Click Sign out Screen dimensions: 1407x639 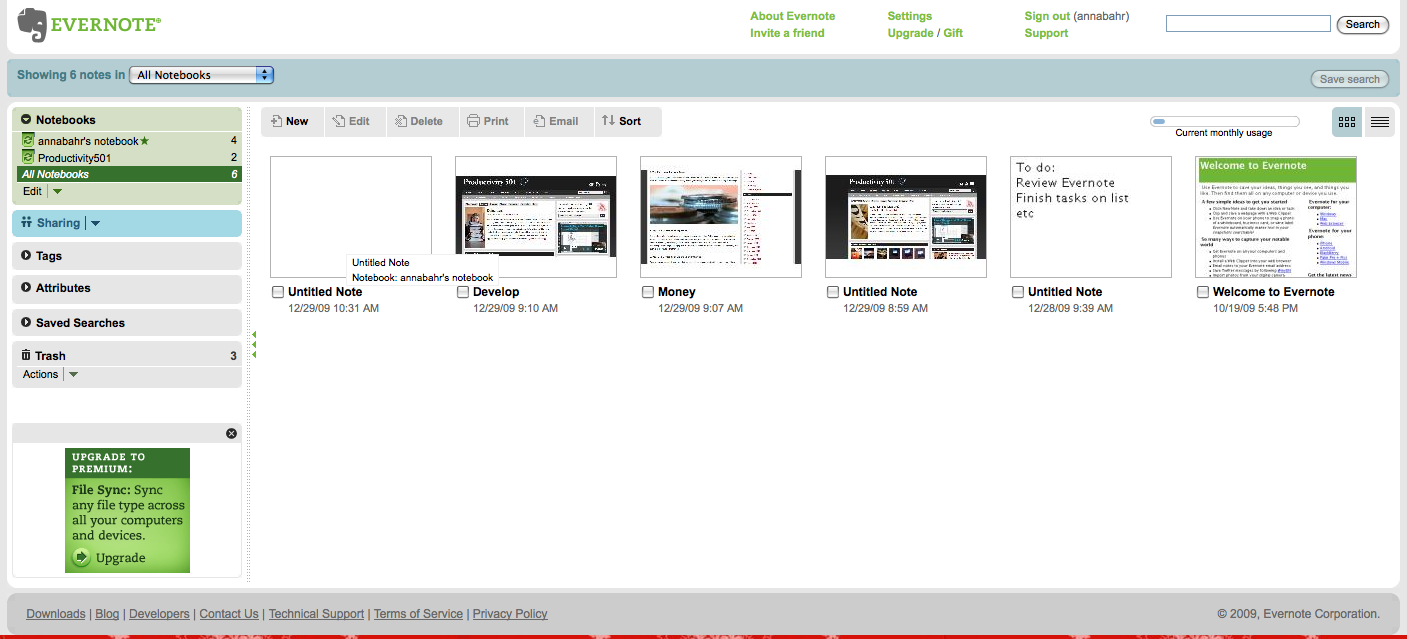(x=1047, y=16)
